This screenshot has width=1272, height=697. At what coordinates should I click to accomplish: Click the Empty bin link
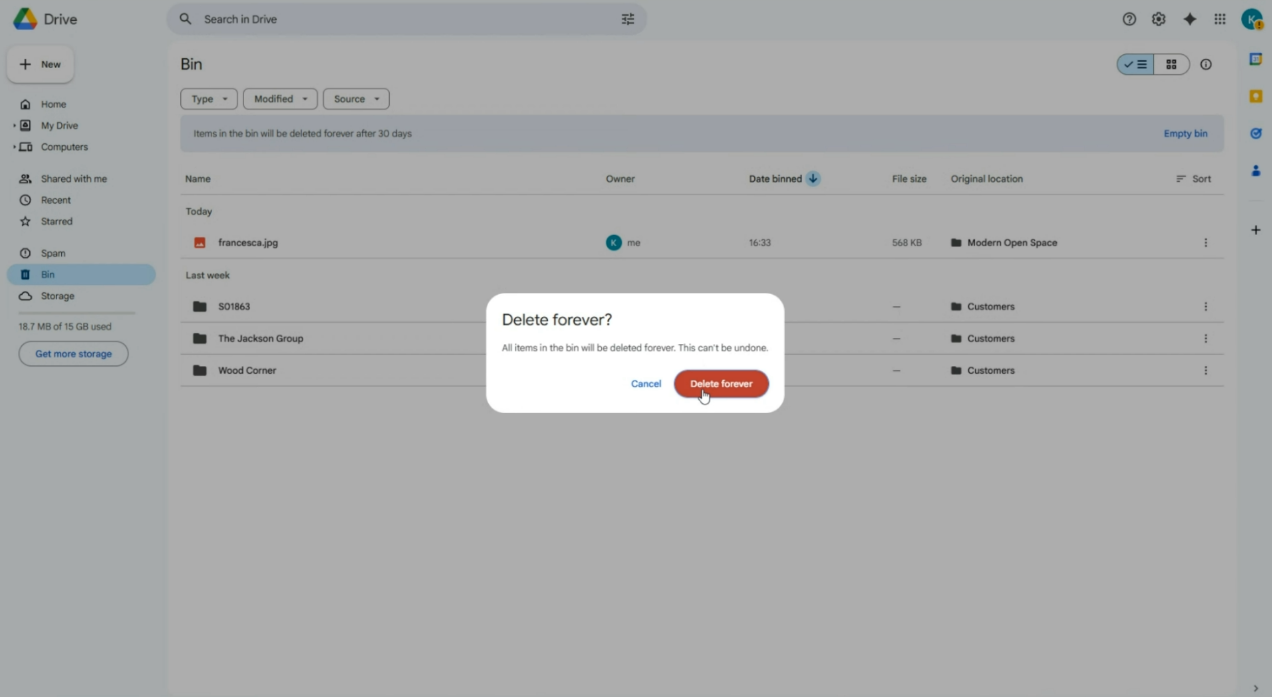click(x=1185, y=134)
